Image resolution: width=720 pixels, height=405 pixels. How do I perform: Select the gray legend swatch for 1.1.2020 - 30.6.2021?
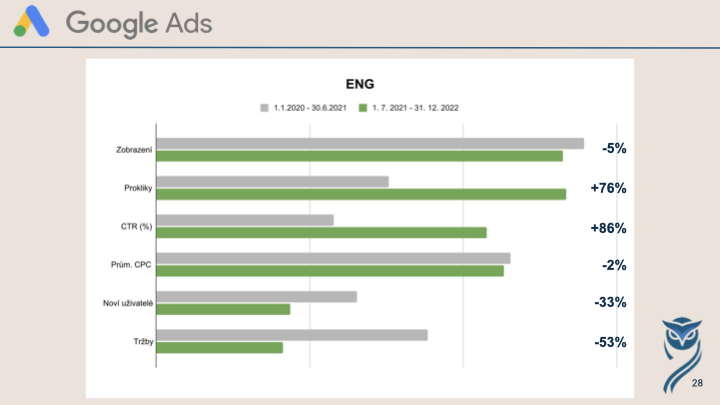click(x=264, y=108)
